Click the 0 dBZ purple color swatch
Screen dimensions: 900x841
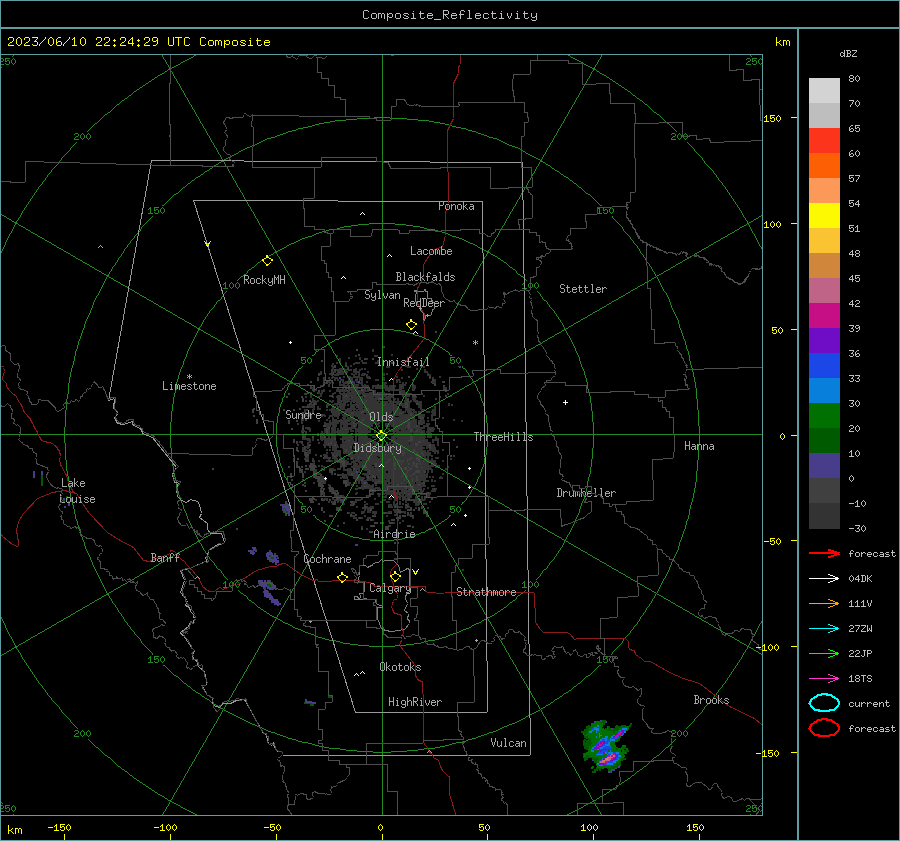(824, 465)
